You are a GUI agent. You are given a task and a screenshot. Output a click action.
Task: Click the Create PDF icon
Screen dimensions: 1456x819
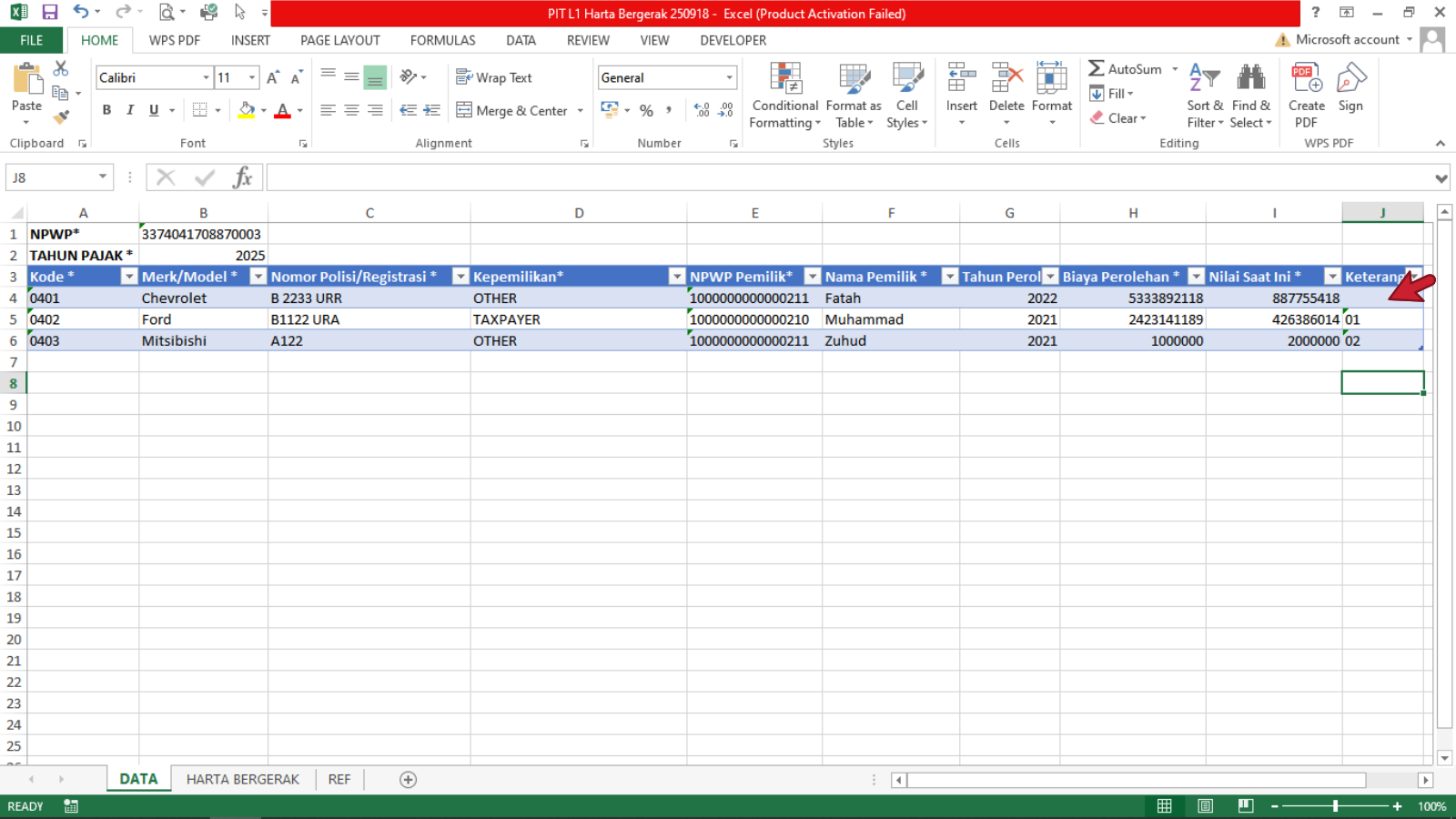pyautogui.click(x=1306, y=96)
